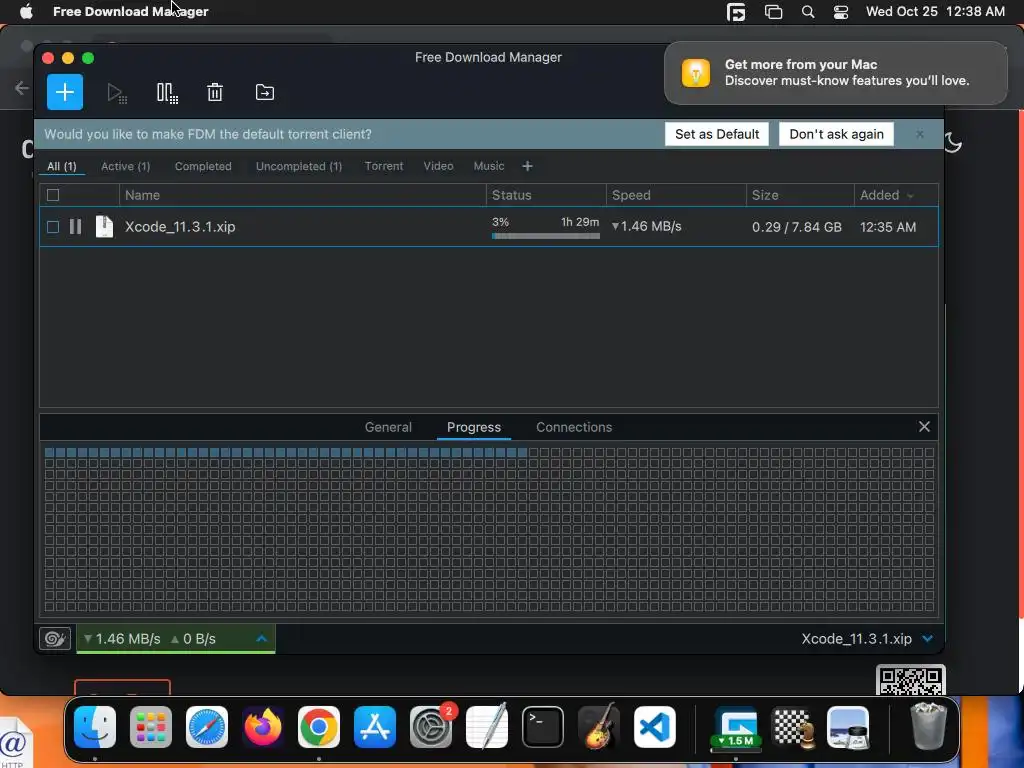The image size is (1024, 768).
Task: Click the blue add download plus button
Action: point(65,92)
